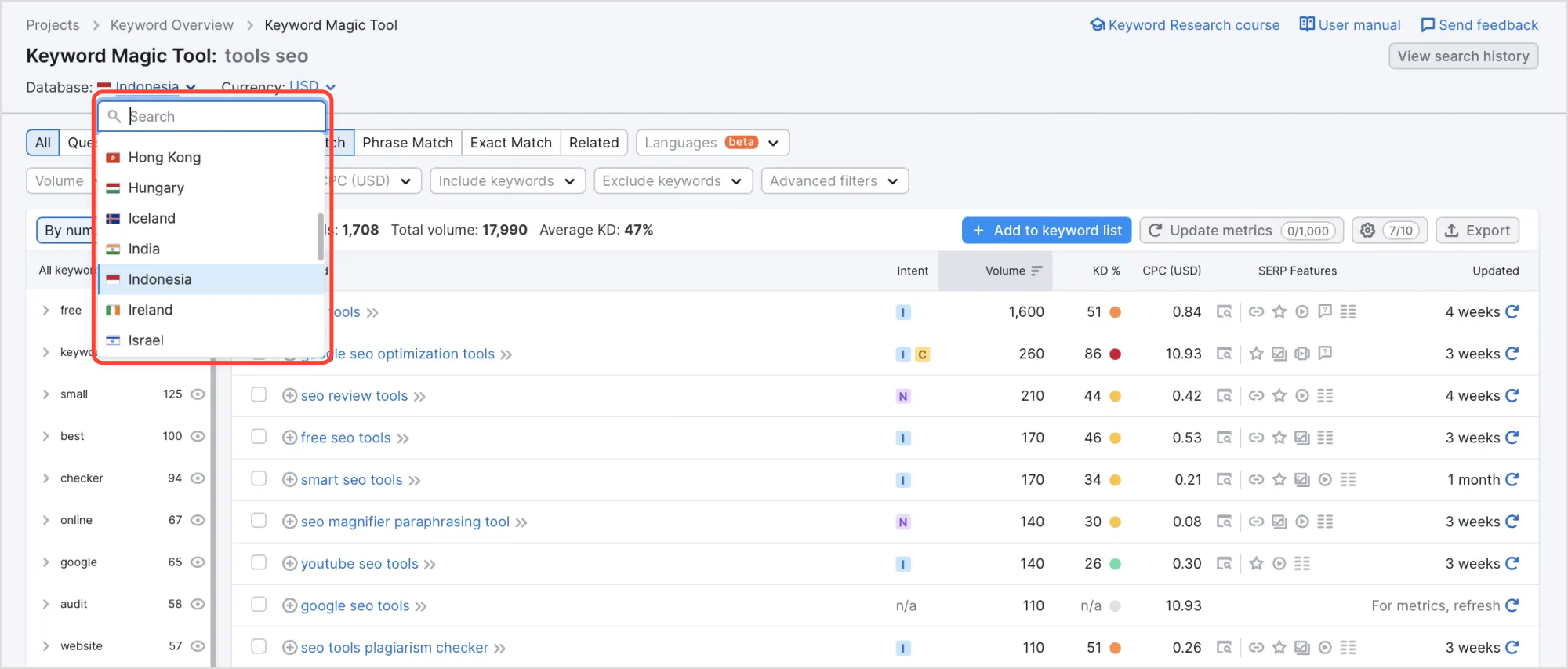Pick Ireland from the database list
Screen dimensions: 1568x669
(x=212, y=311)
